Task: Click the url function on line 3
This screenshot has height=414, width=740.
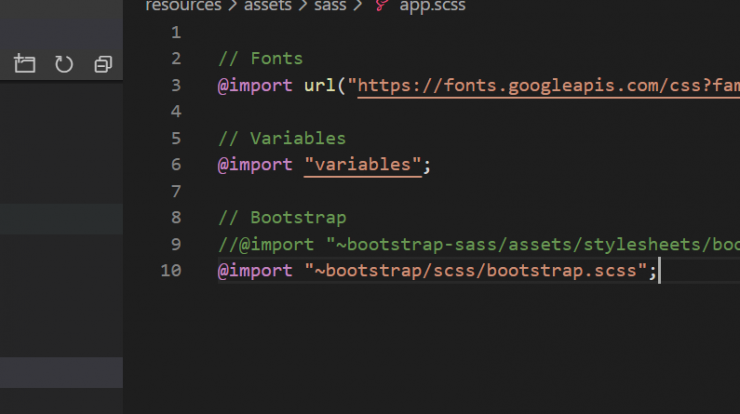Action: point(320,85)
